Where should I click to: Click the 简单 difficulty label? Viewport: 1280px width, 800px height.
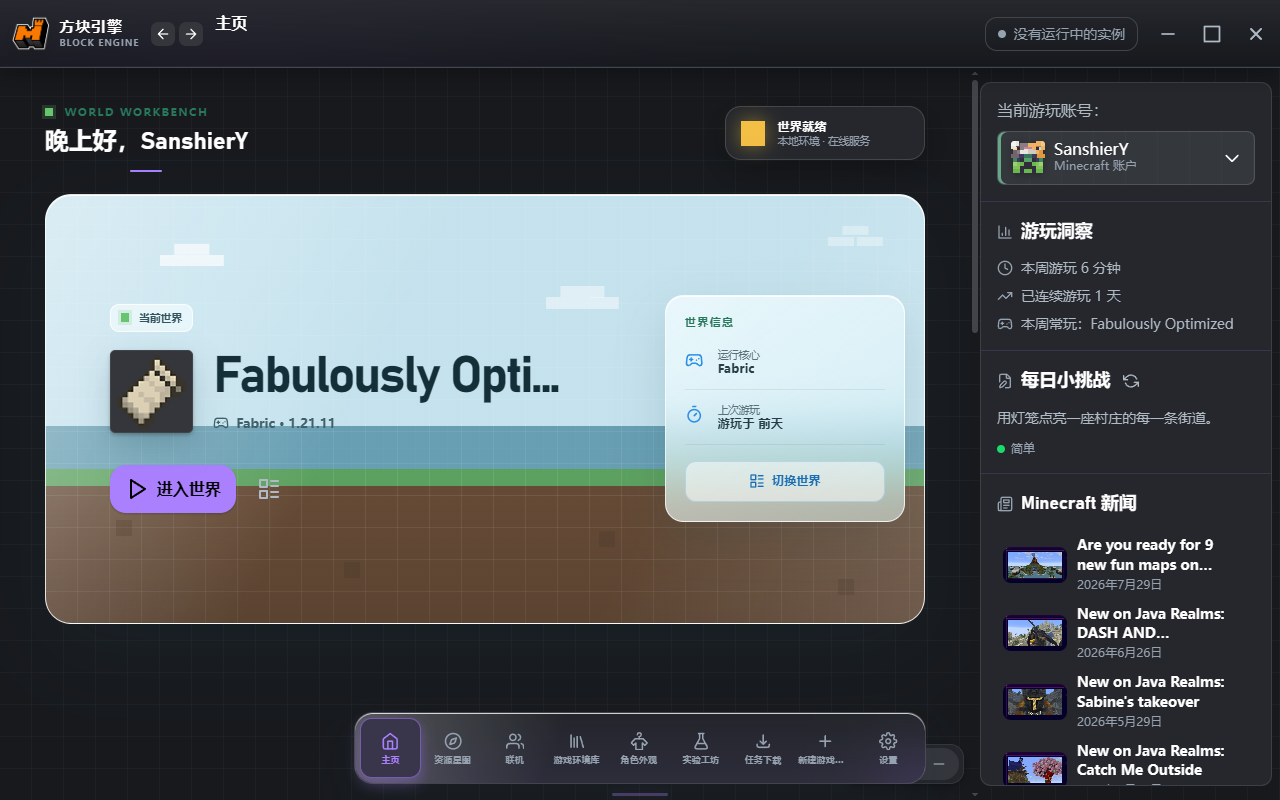(x=1023, y=449)
